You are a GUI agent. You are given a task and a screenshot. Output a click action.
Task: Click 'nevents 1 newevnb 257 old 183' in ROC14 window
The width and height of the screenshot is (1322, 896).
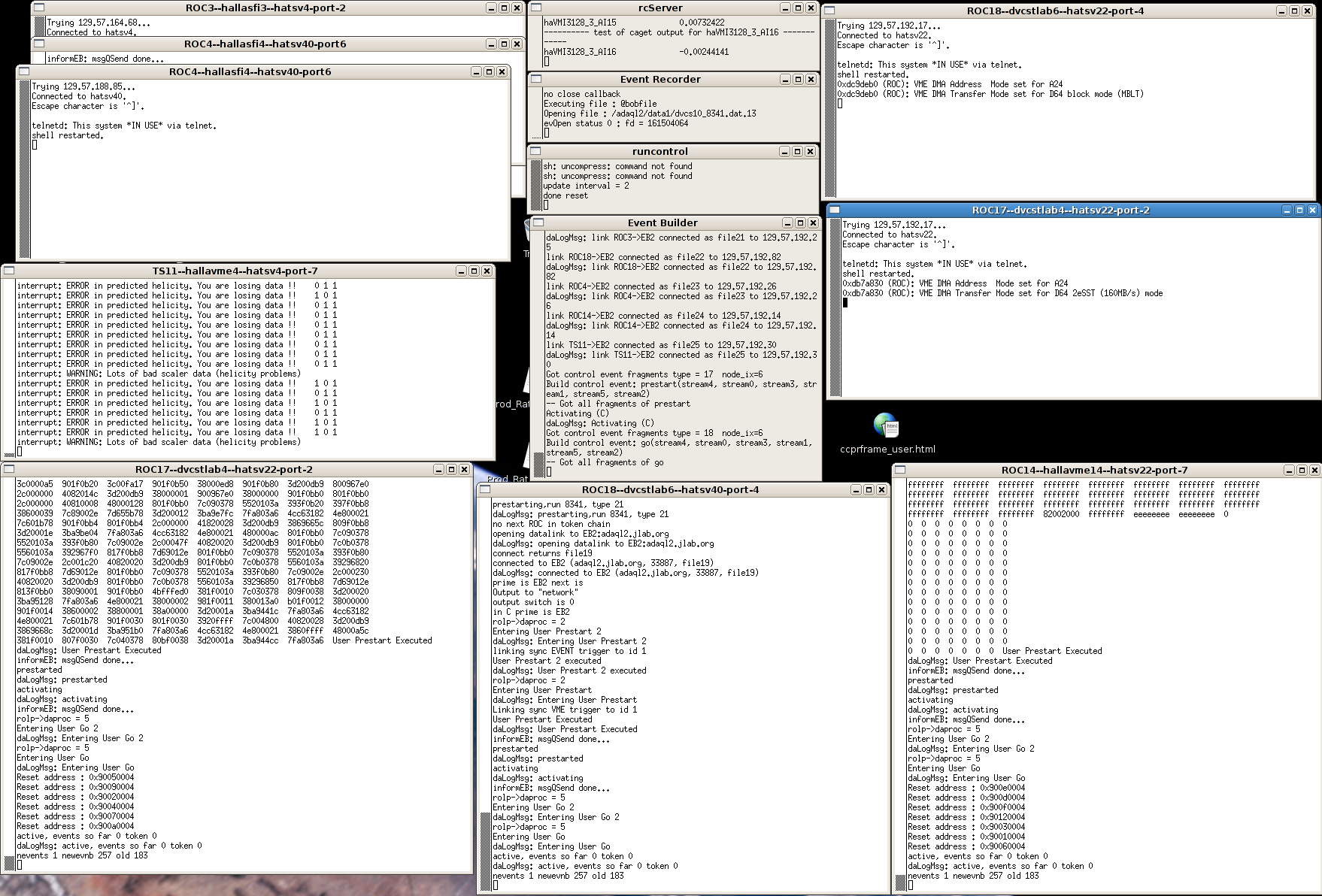(973, 876)
